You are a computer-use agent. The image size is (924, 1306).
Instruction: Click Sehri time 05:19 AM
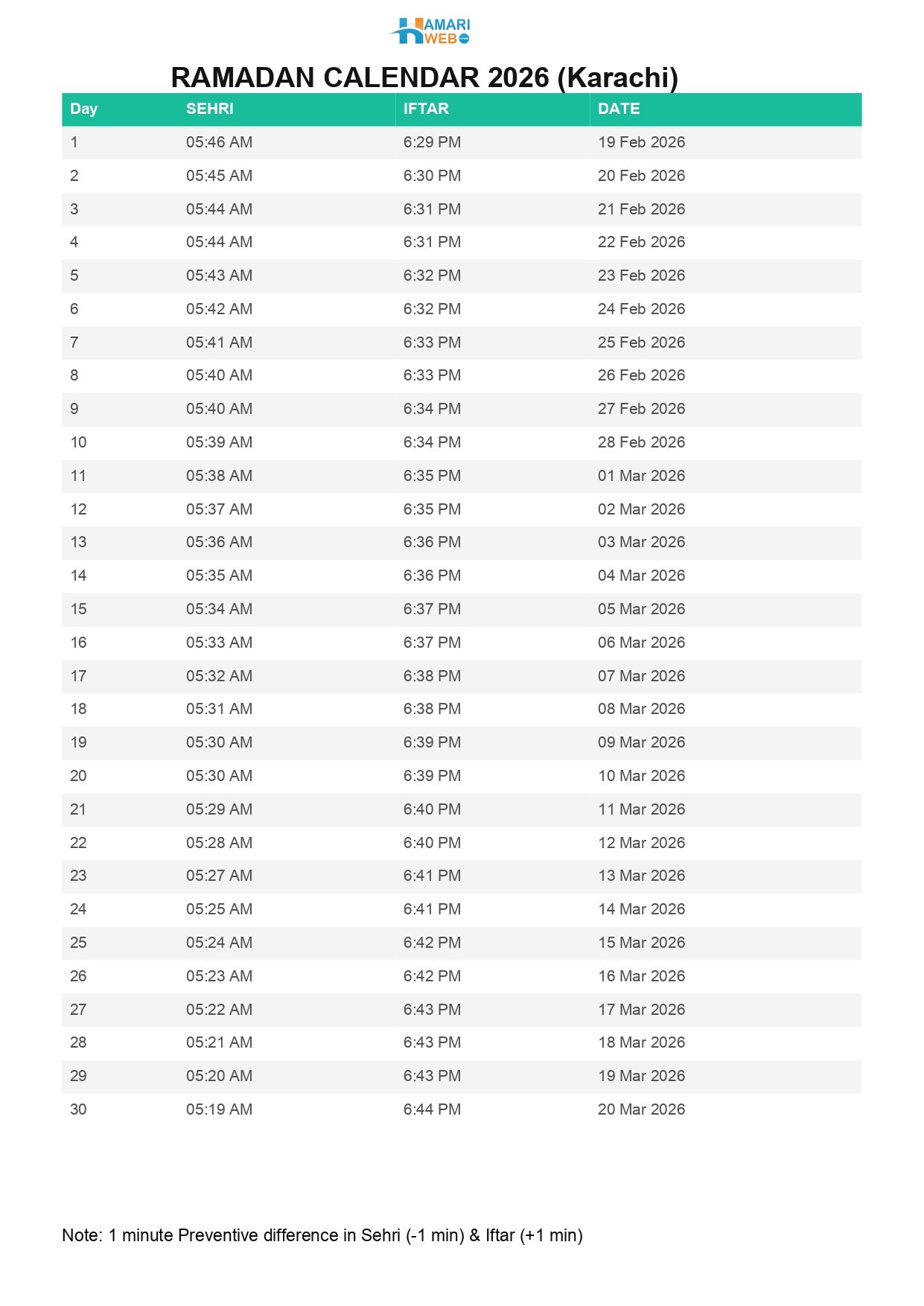click(219, 1109)
